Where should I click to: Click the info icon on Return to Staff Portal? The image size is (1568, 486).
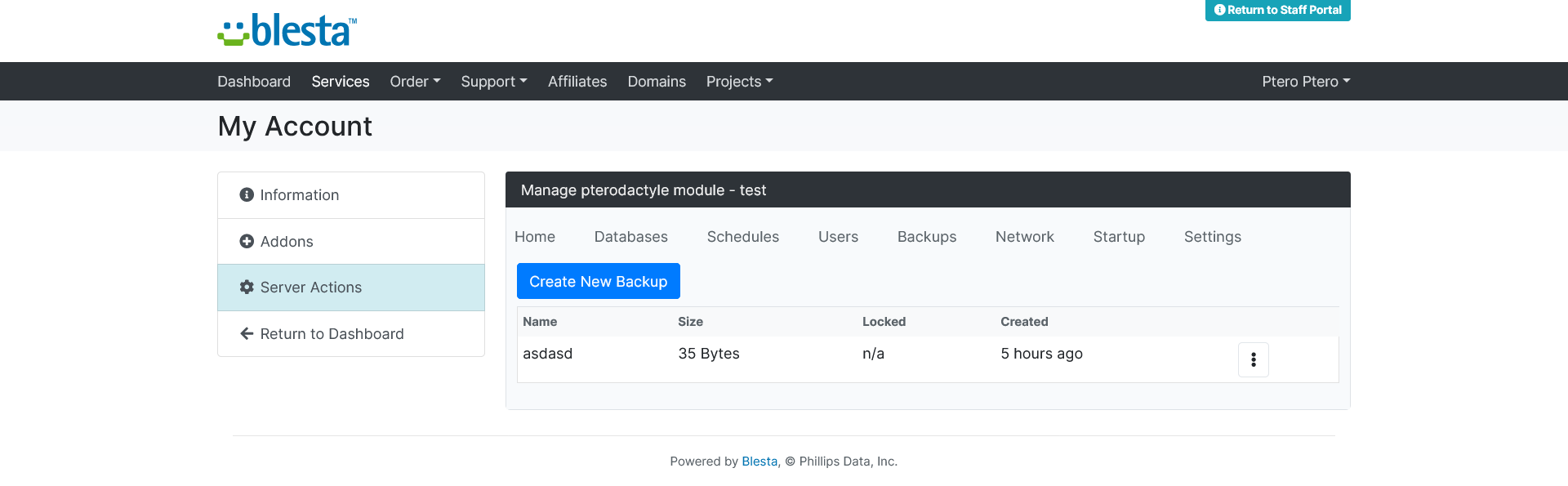pyautogui.click(x=1220, y=10)
